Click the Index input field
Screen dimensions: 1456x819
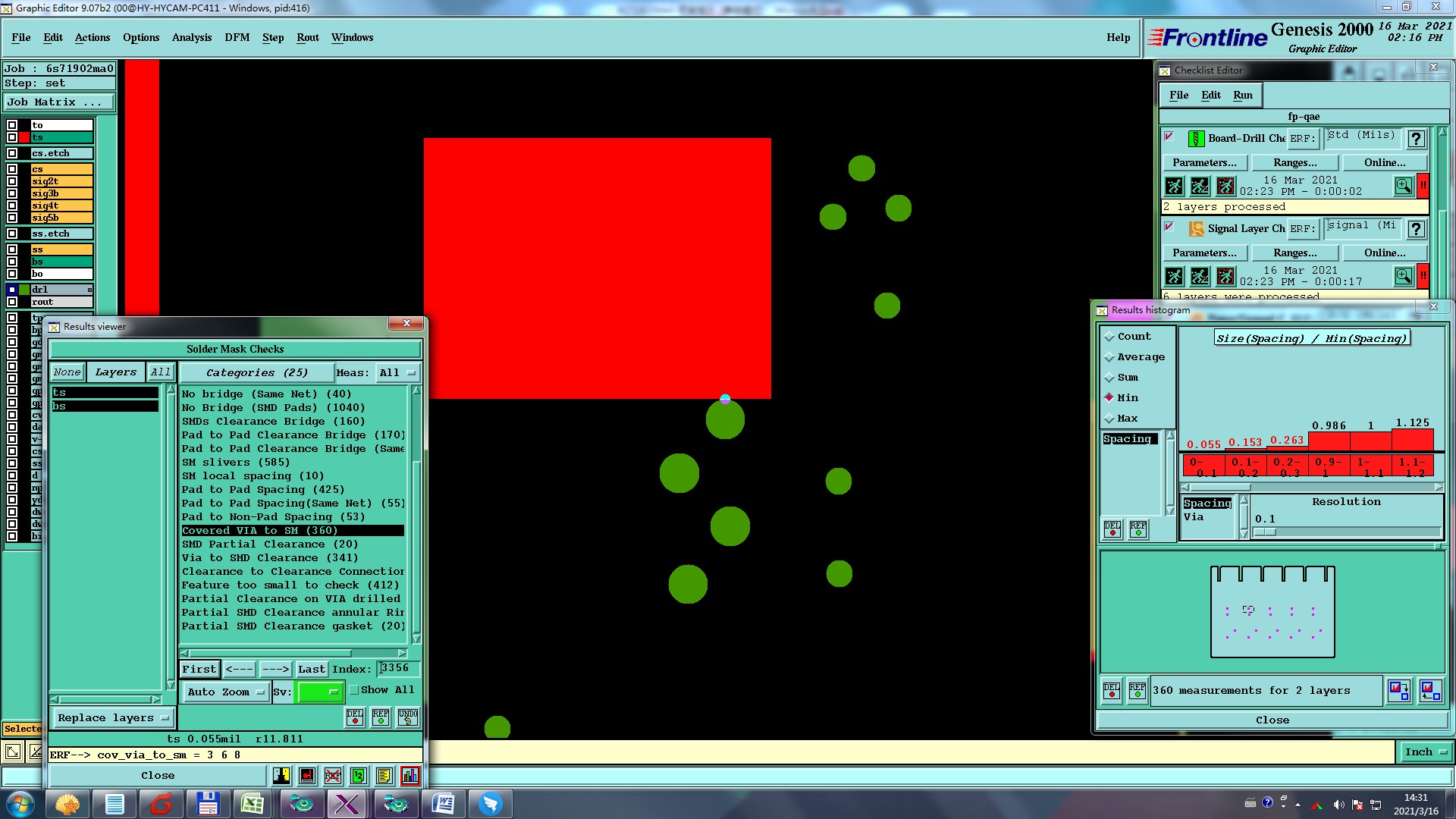tap(398, 669)
